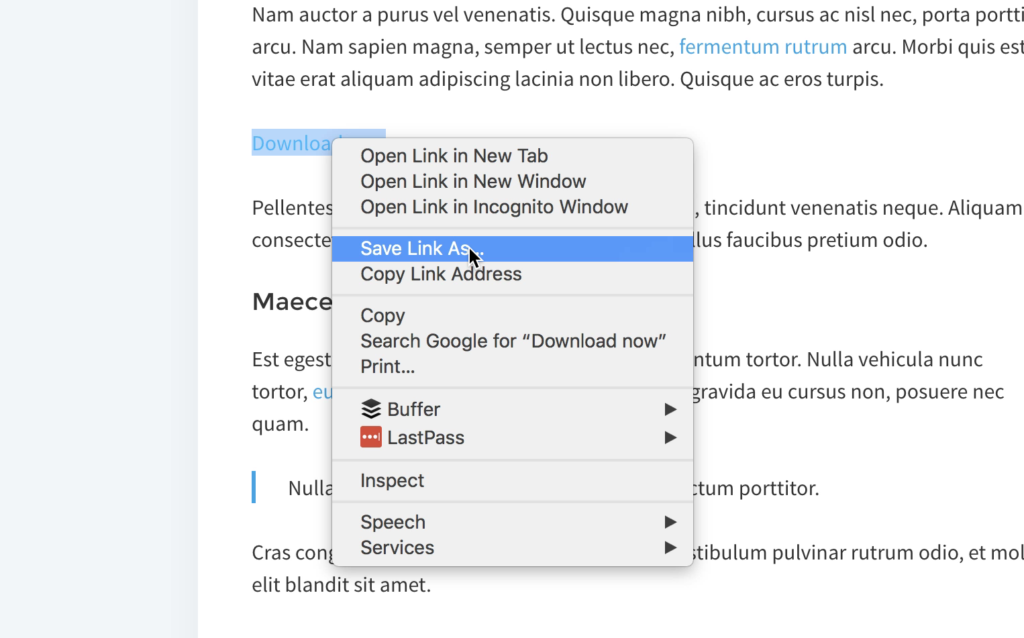Screen dimensions: 1024x638
Task: Select the Copy menu item
Action: click(513, 315)
